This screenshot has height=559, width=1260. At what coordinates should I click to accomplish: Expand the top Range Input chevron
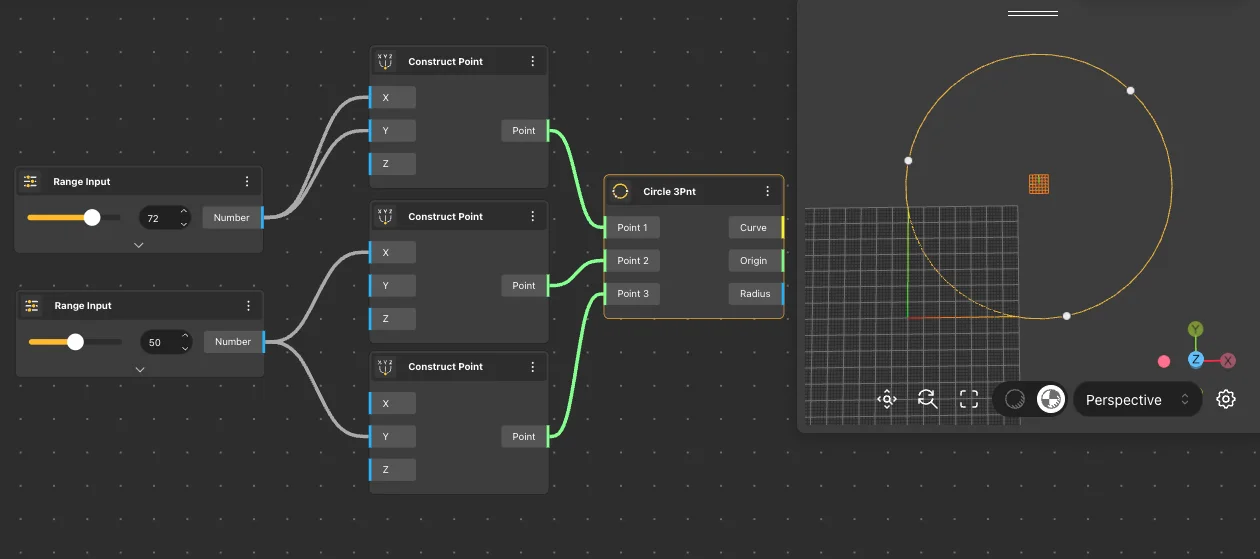click(139, 245)
